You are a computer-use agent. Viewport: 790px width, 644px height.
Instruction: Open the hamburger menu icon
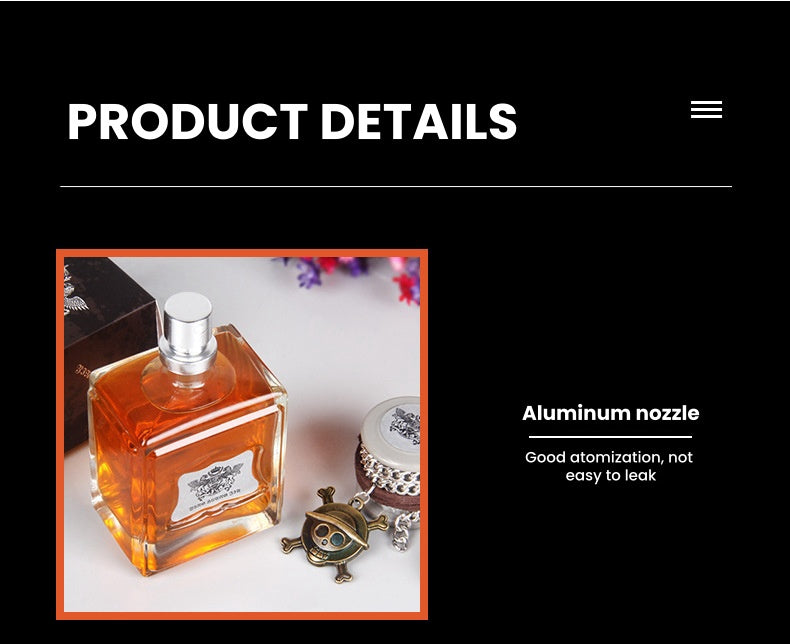point(706,109)
